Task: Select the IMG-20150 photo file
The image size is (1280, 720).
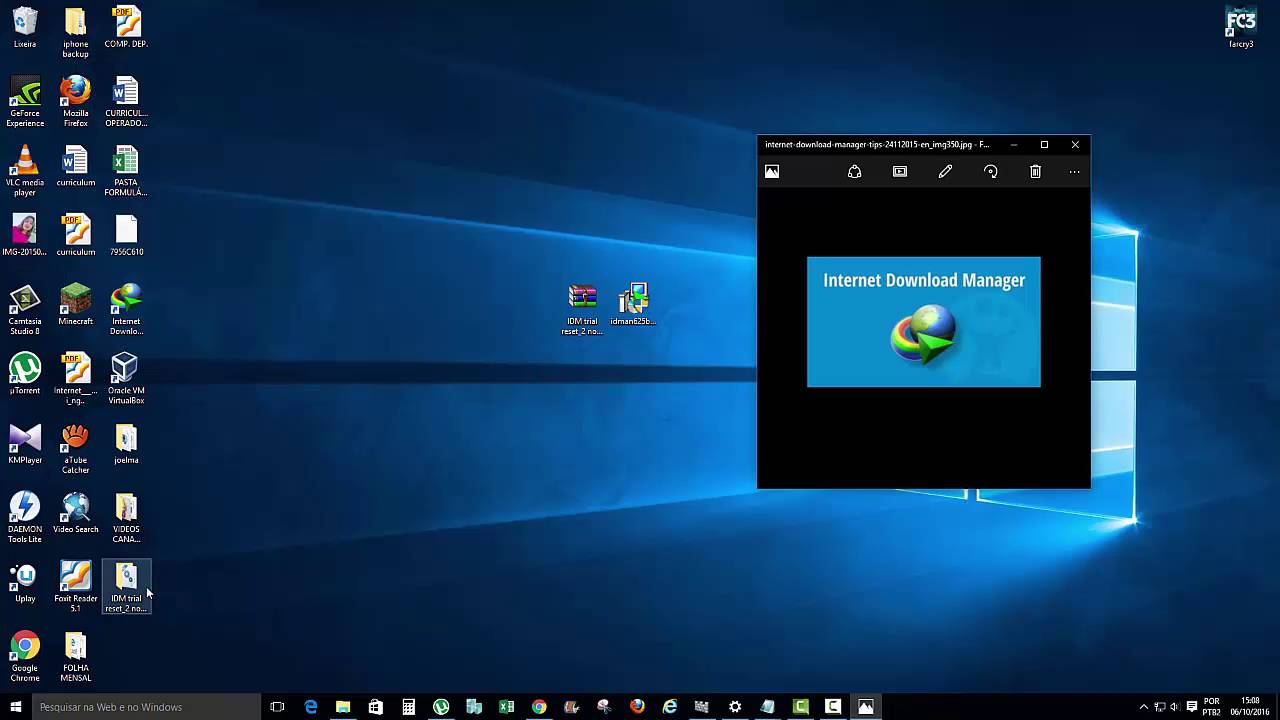Action: pos(25,236)
